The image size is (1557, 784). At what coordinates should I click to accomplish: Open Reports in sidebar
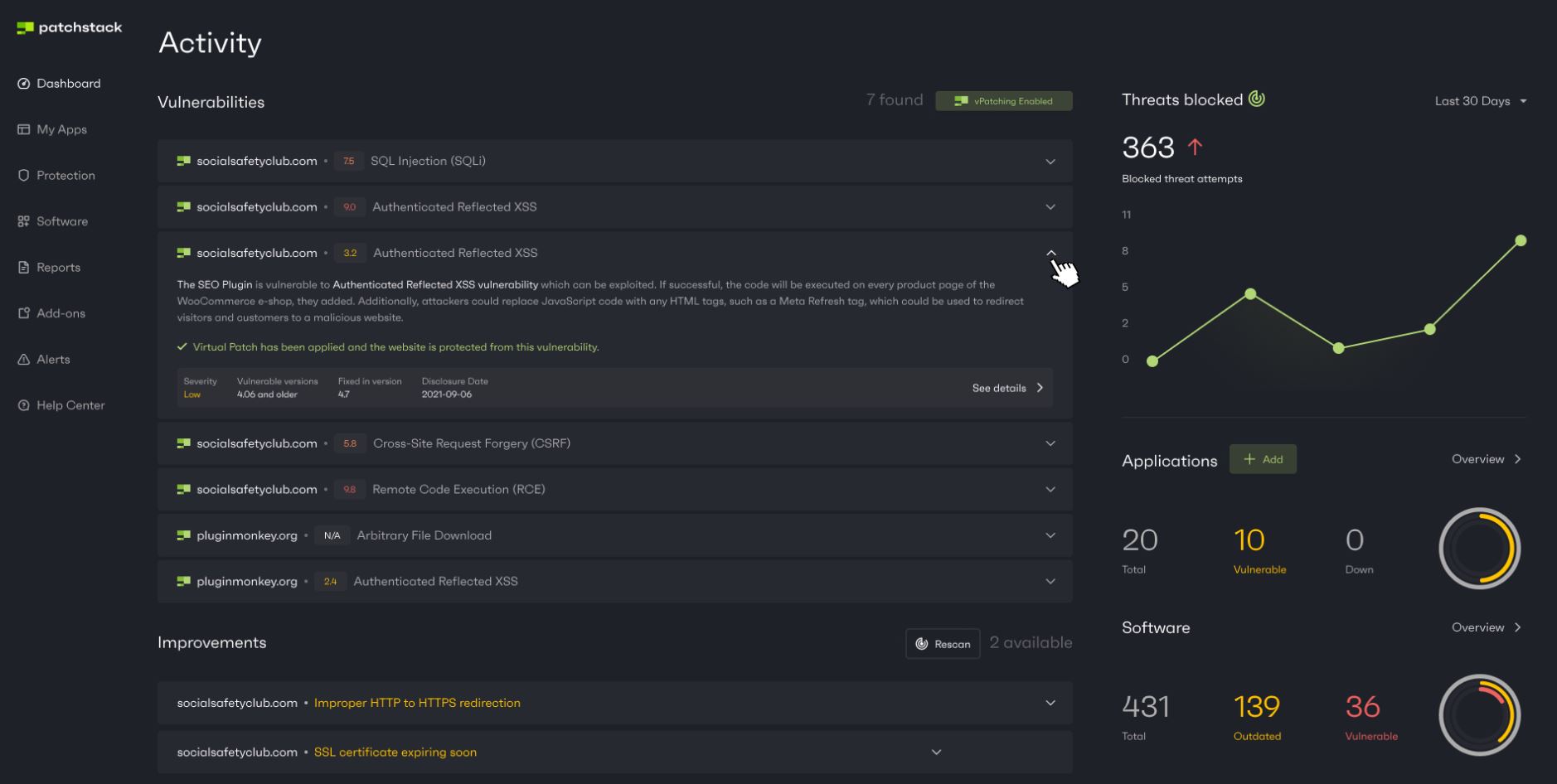49,268
